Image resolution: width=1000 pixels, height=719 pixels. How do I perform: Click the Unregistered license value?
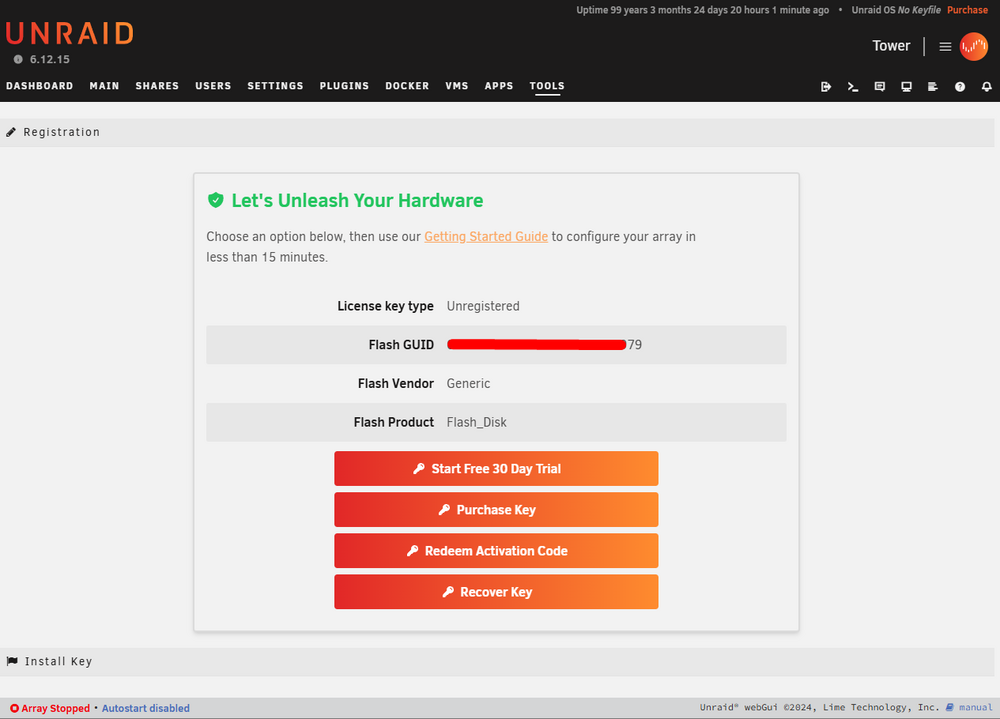(x=483, y=306)
